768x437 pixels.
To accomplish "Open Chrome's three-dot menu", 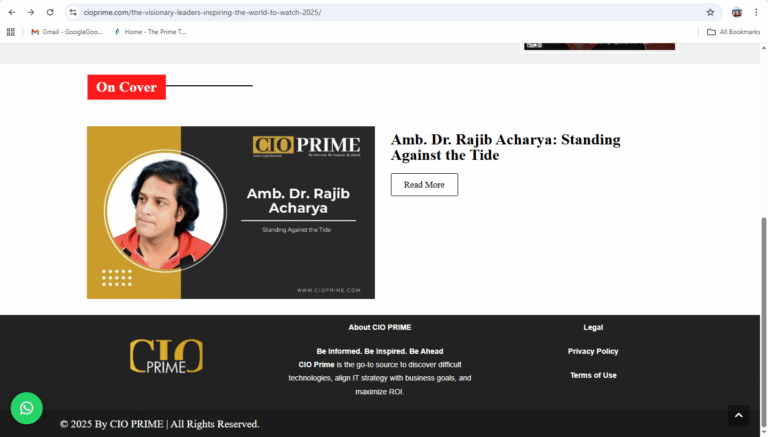I will (x=757, y=12).
